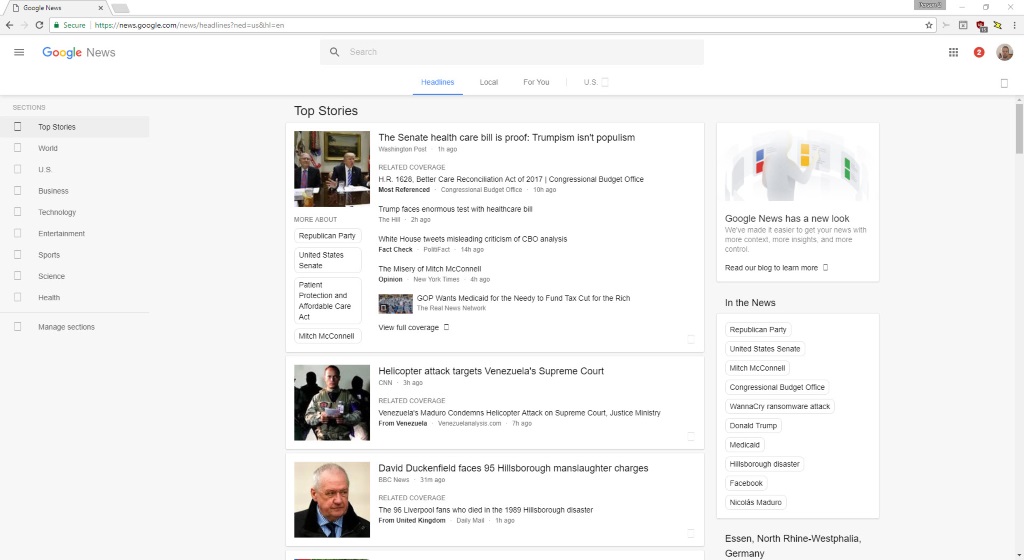1024x560 pixels.
Task: Click the address bar URL
Action: click(189, 25)
